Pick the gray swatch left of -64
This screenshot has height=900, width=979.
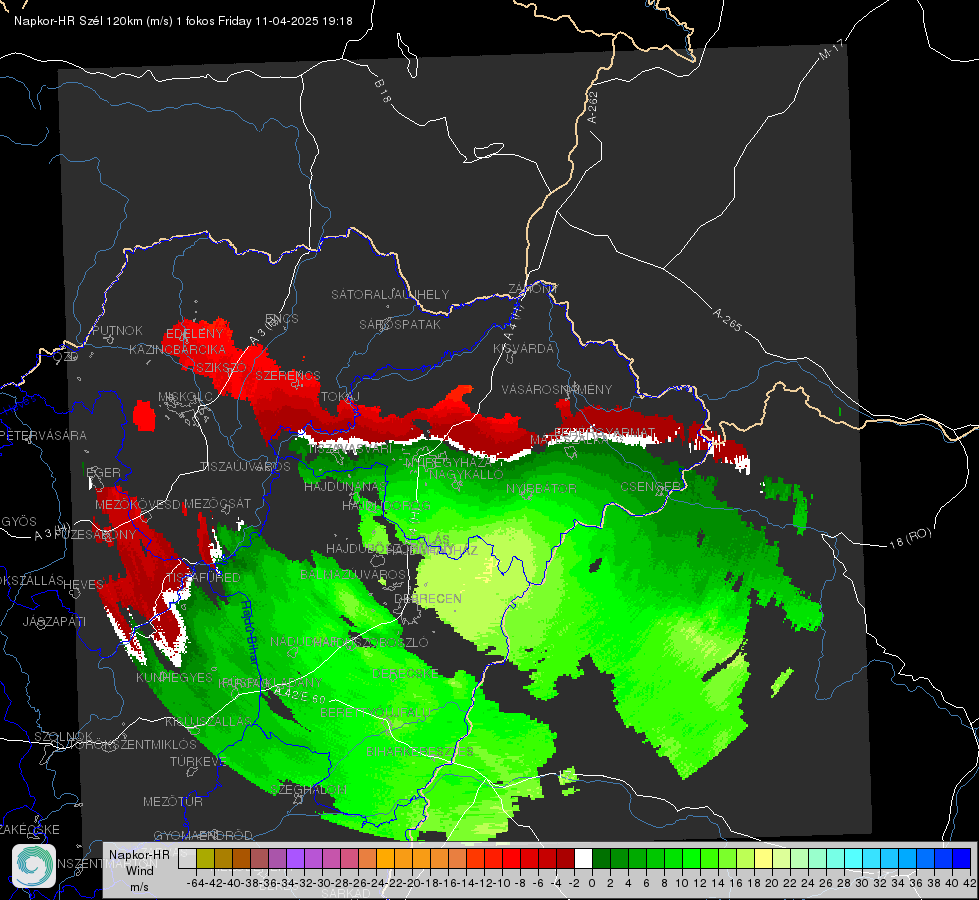(187, 858)
